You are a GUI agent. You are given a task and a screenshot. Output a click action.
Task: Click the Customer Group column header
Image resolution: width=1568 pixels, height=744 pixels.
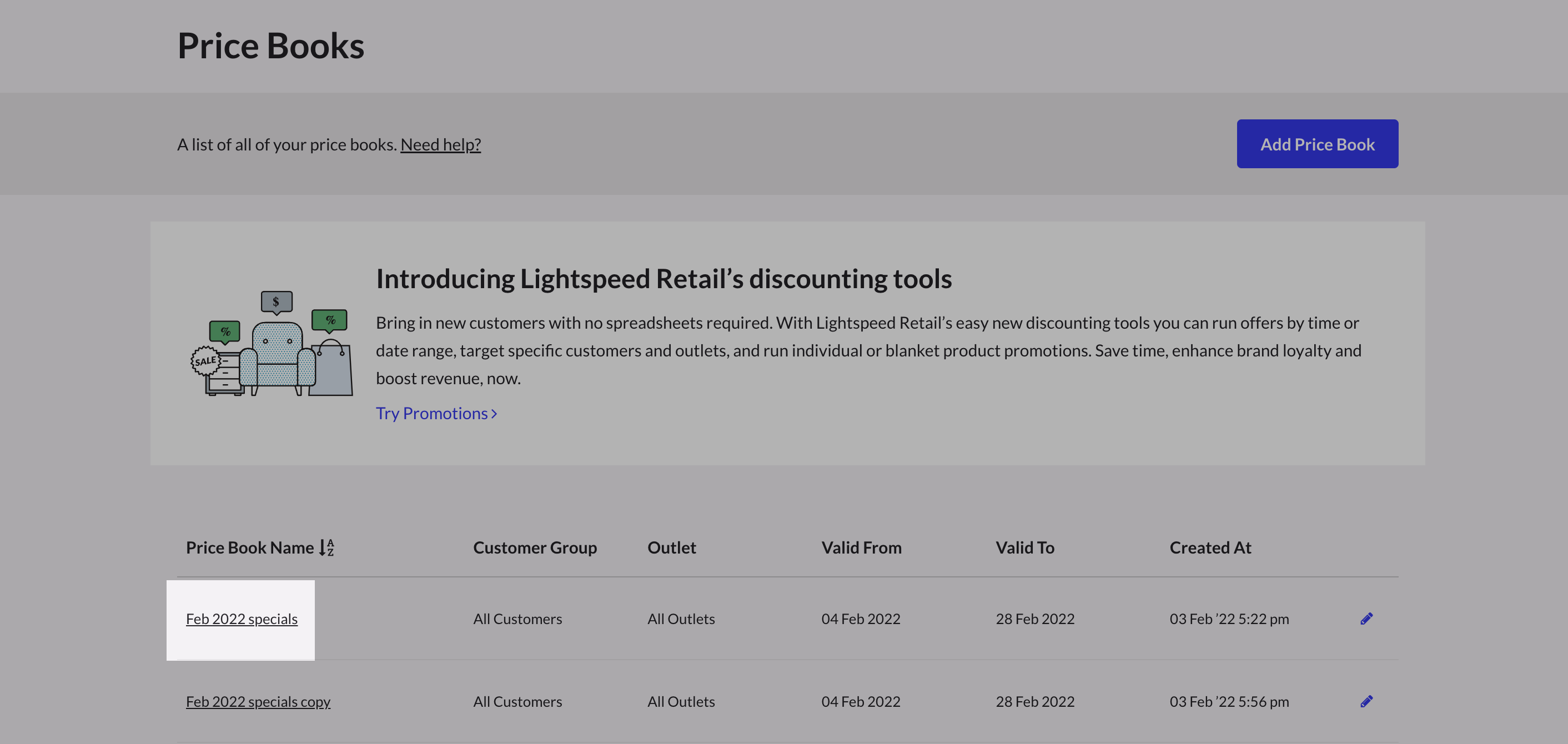pos(535,547)
